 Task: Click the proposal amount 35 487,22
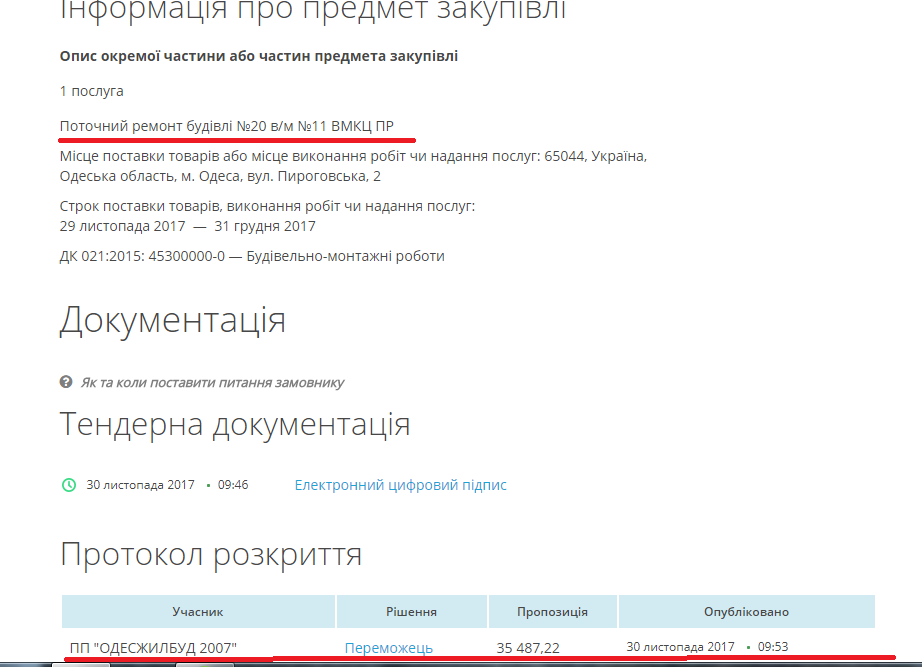(529, 647)
